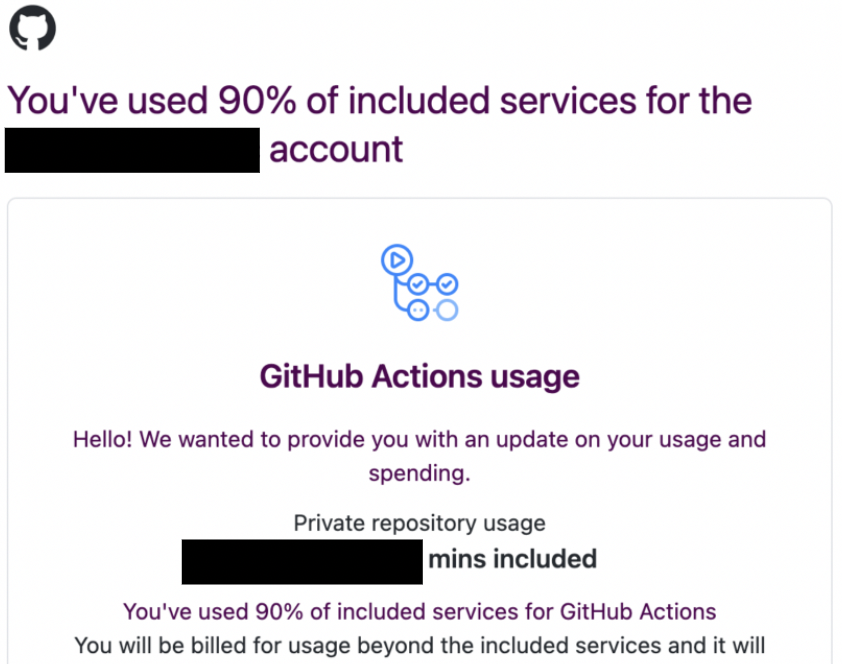The width and height of the screenshot is (842, 664).
Task: Select the "GitHub Actions usage" heading
Action: [419, 376]
